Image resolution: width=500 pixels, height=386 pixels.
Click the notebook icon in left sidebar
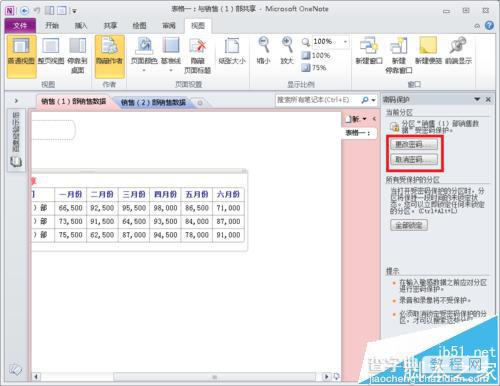click(16, 162)
